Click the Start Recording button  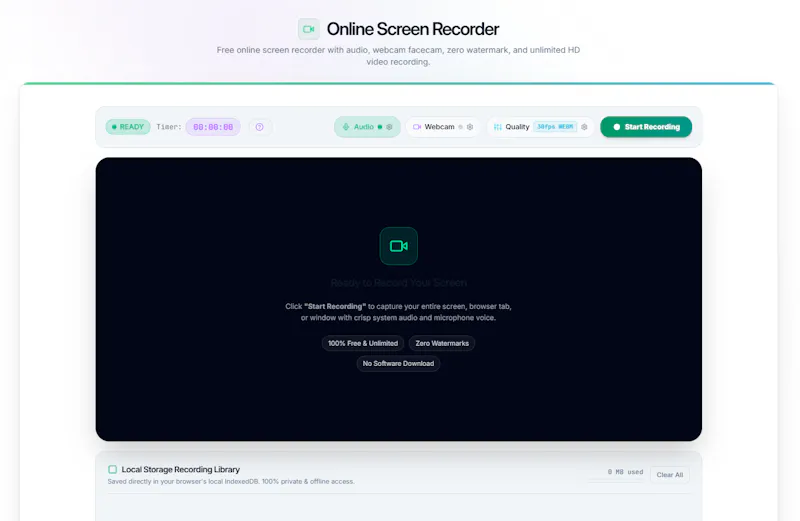pos(646,127)
